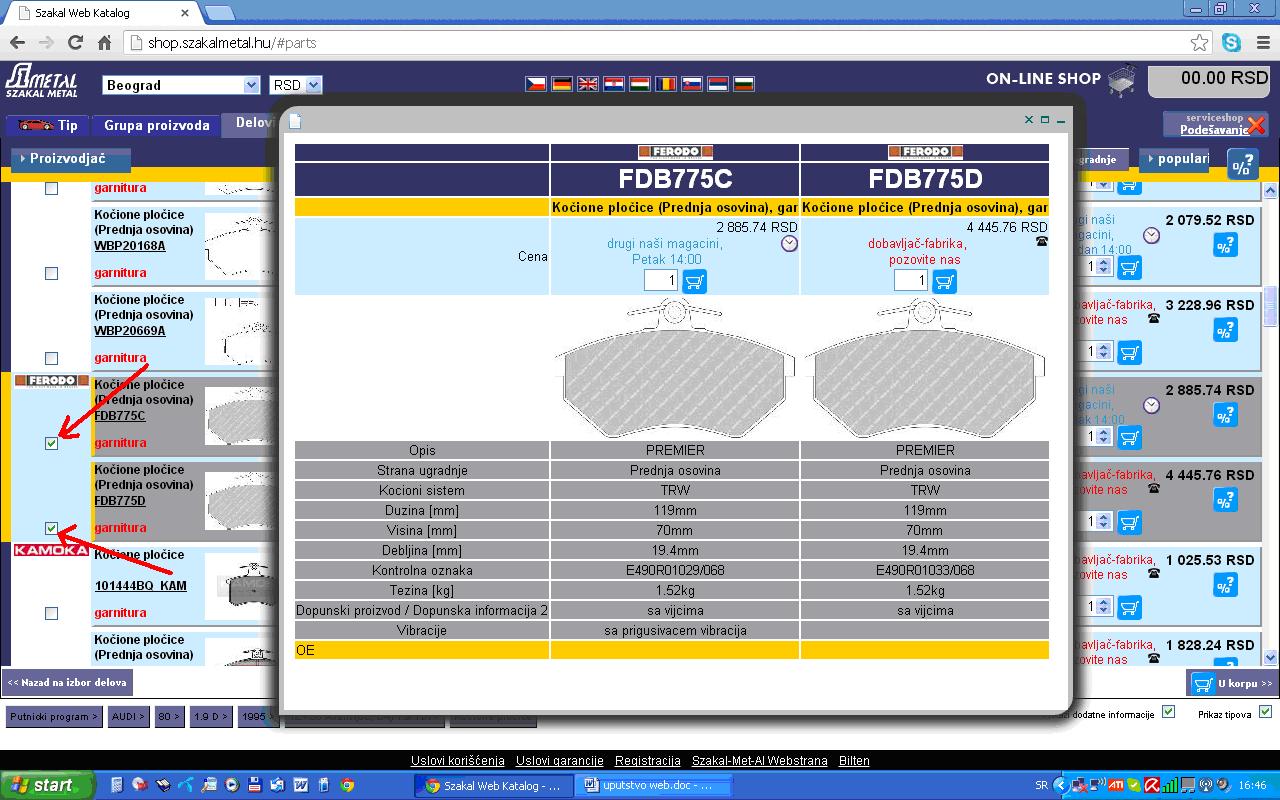Tick the checkbox for part WBP20168A
Image resolution: width=1280 pixels, height=800 pixels.
click(x=52, y=273)
